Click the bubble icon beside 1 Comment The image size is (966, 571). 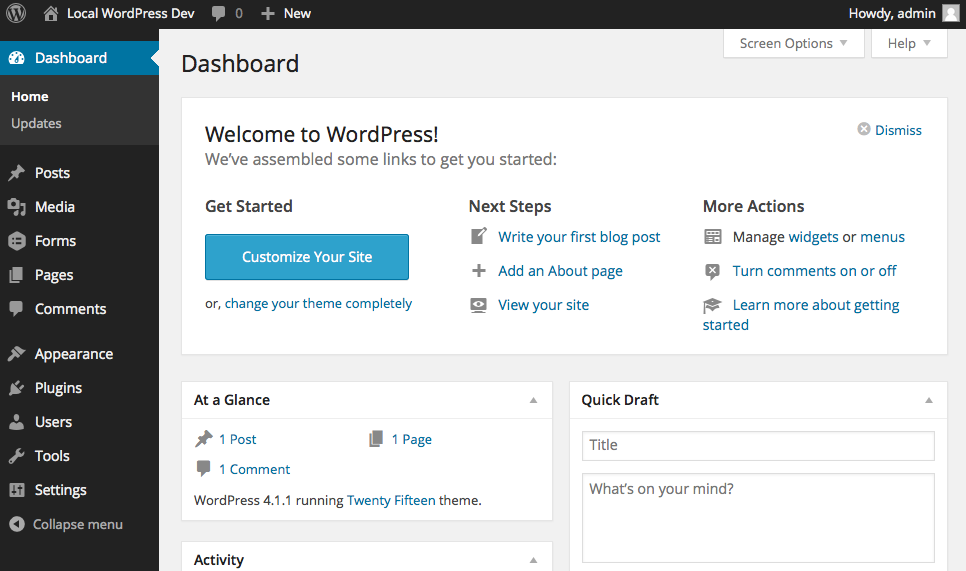click(x=203, y=469)
